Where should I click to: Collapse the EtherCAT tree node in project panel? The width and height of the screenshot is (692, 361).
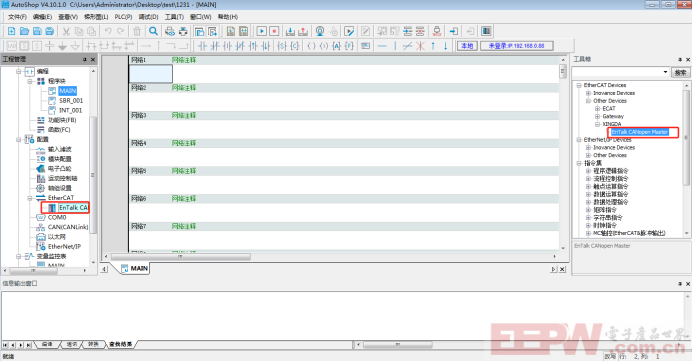30,198
